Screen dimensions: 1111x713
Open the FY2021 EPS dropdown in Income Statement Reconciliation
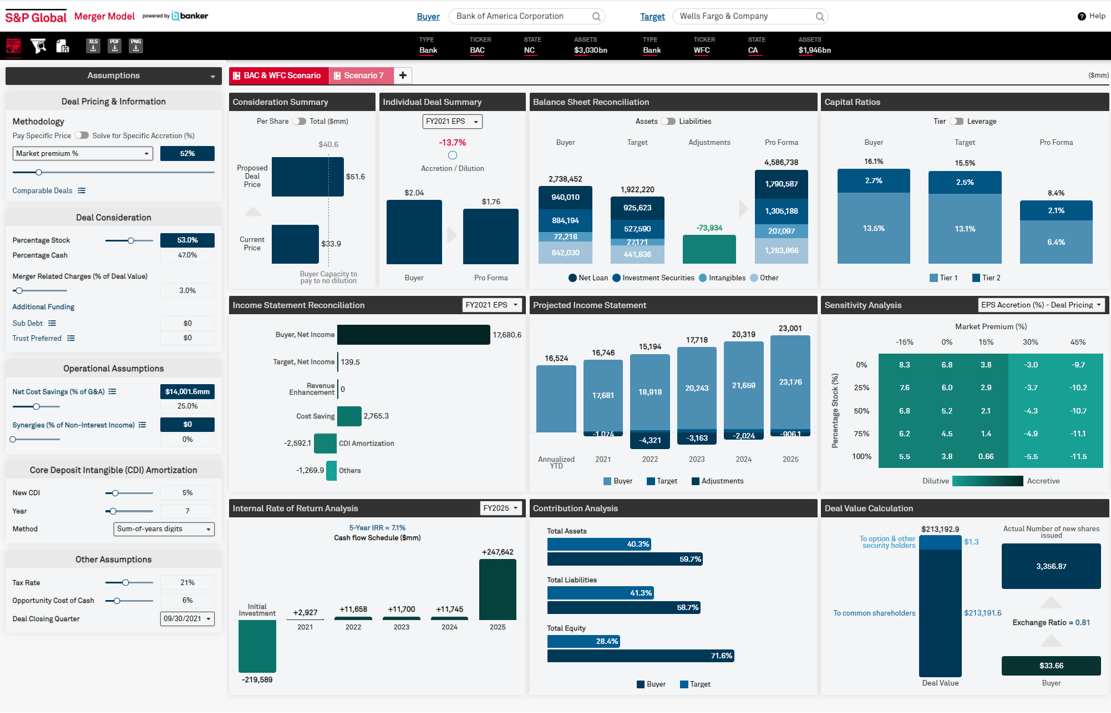(492, 305)
